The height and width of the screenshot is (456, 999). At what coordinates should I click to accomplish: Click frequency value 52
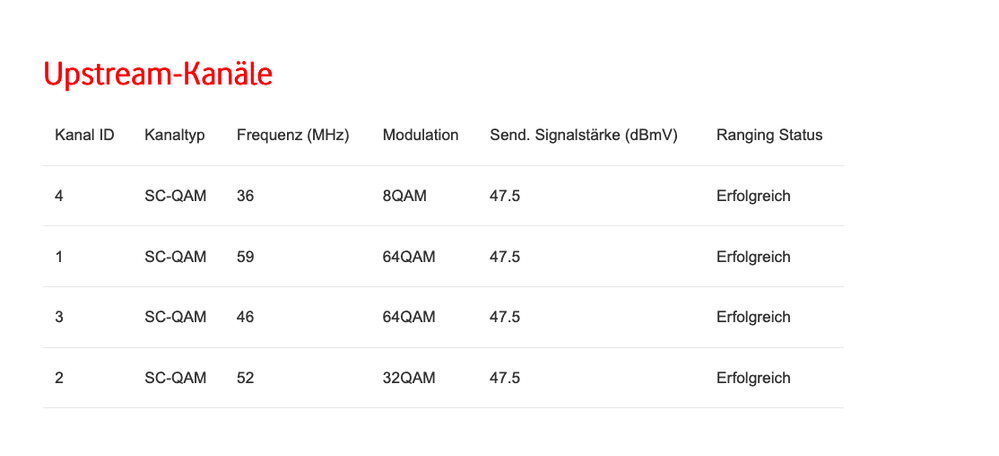(245, 378)
